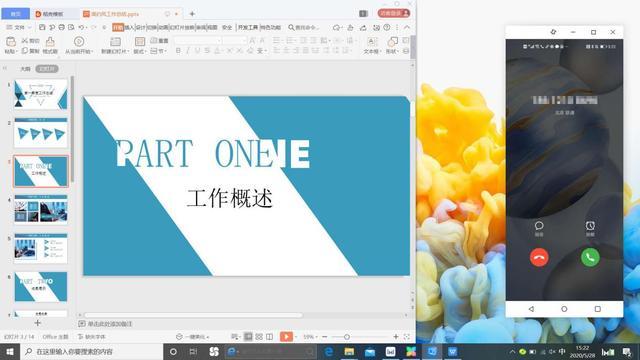Toggle Underline formatting
This screenshot has height=360, width=640.
pos(198,51)
